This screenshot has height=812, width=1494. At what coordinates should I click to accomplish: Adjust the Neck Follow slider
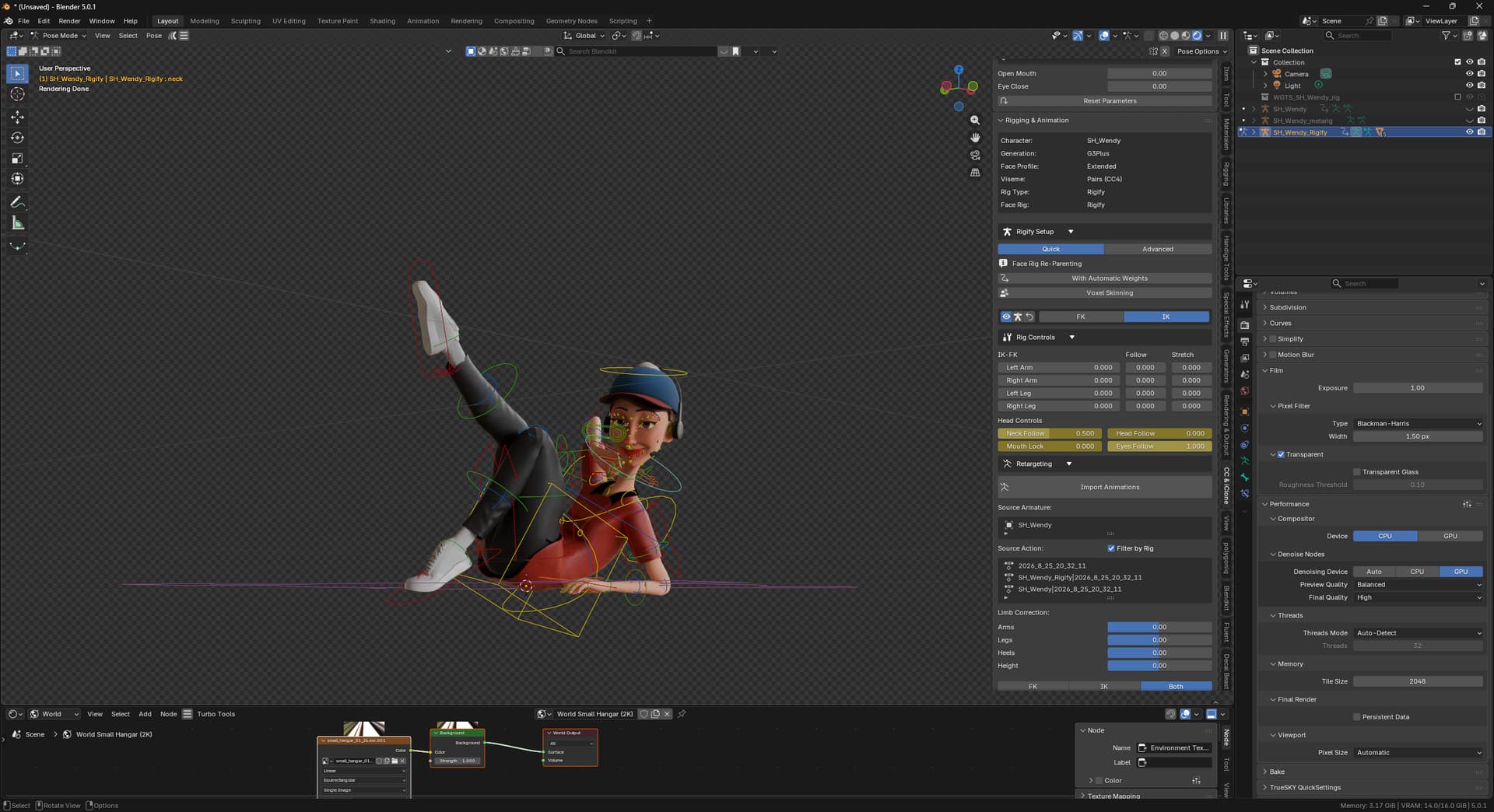click(1049, 434)
